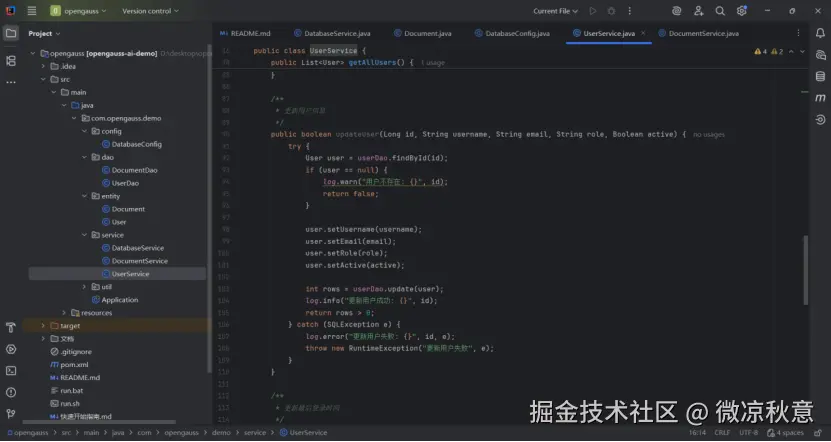Expand the util package
Viewport: 831px width, 442px height.
coord(84,287)
